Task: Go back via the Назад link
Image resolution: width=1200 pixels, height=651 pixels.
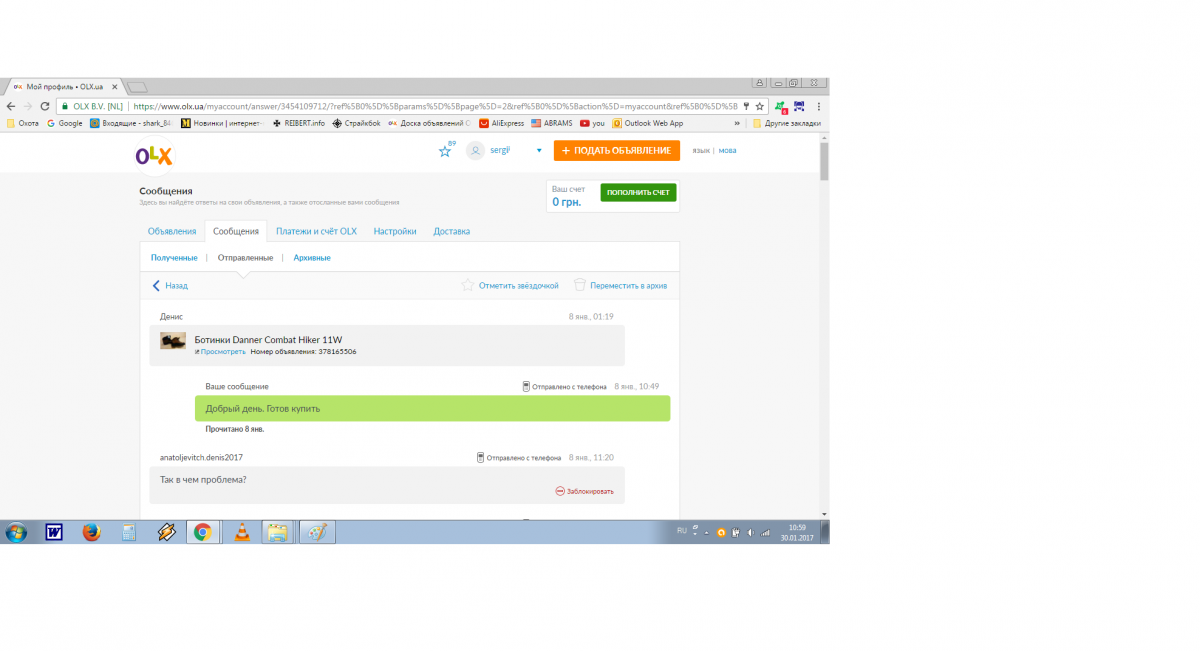Action: [x=170, y=285]
